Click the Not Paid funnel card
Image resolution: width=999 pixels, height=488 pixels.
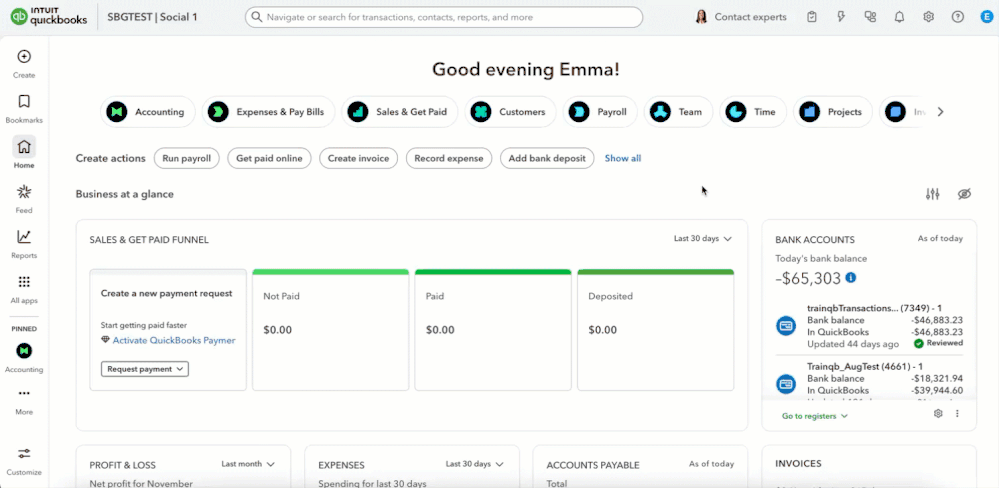point(331,329)
